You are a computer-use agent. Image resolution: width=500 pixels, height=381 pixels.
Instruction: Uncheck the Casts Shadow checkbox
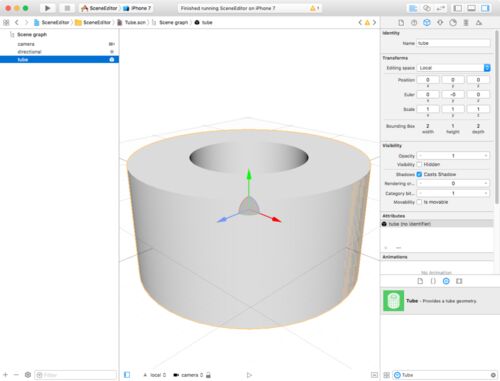pos(419,174)
